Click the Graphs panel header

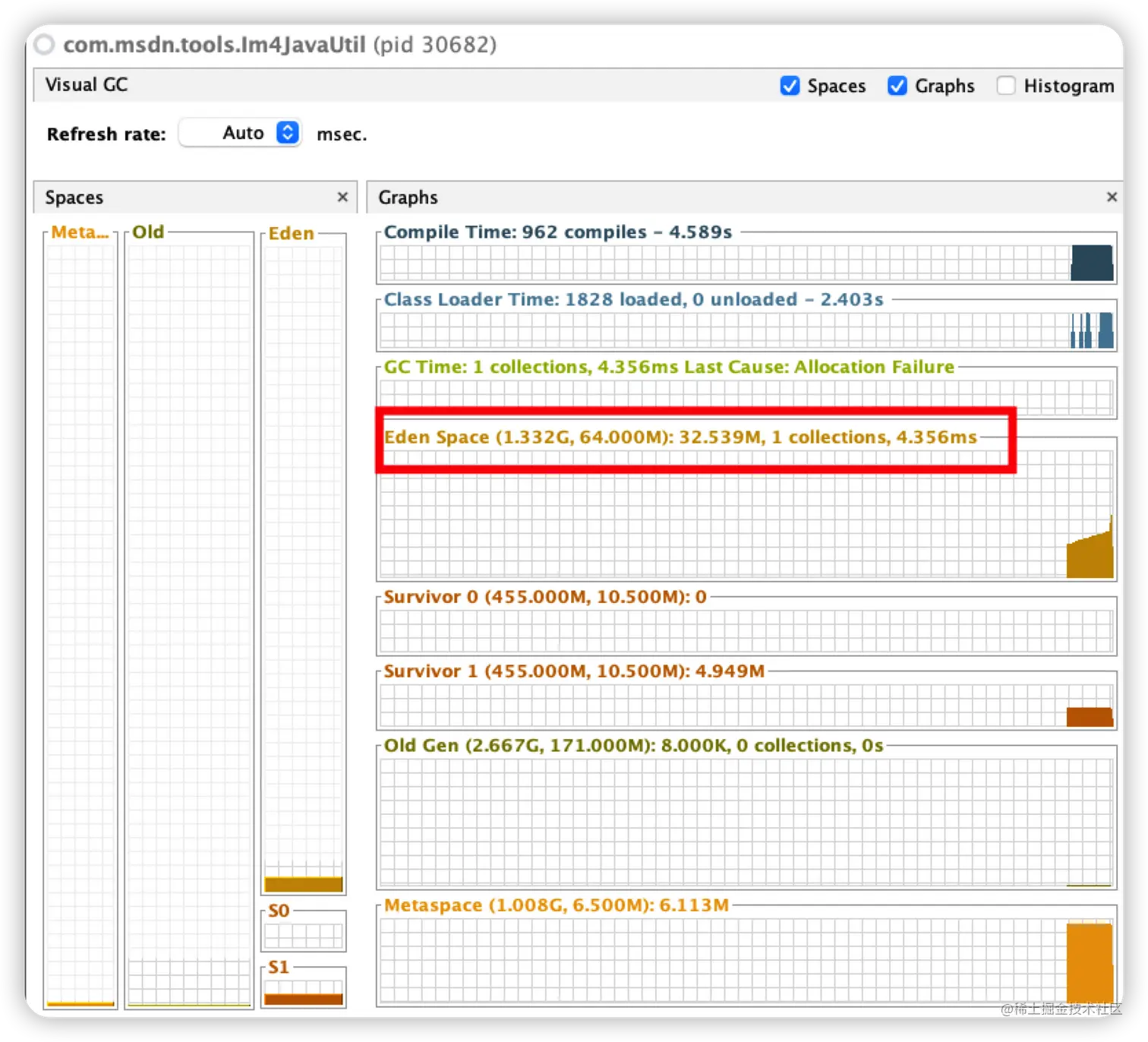pos(745,197)
